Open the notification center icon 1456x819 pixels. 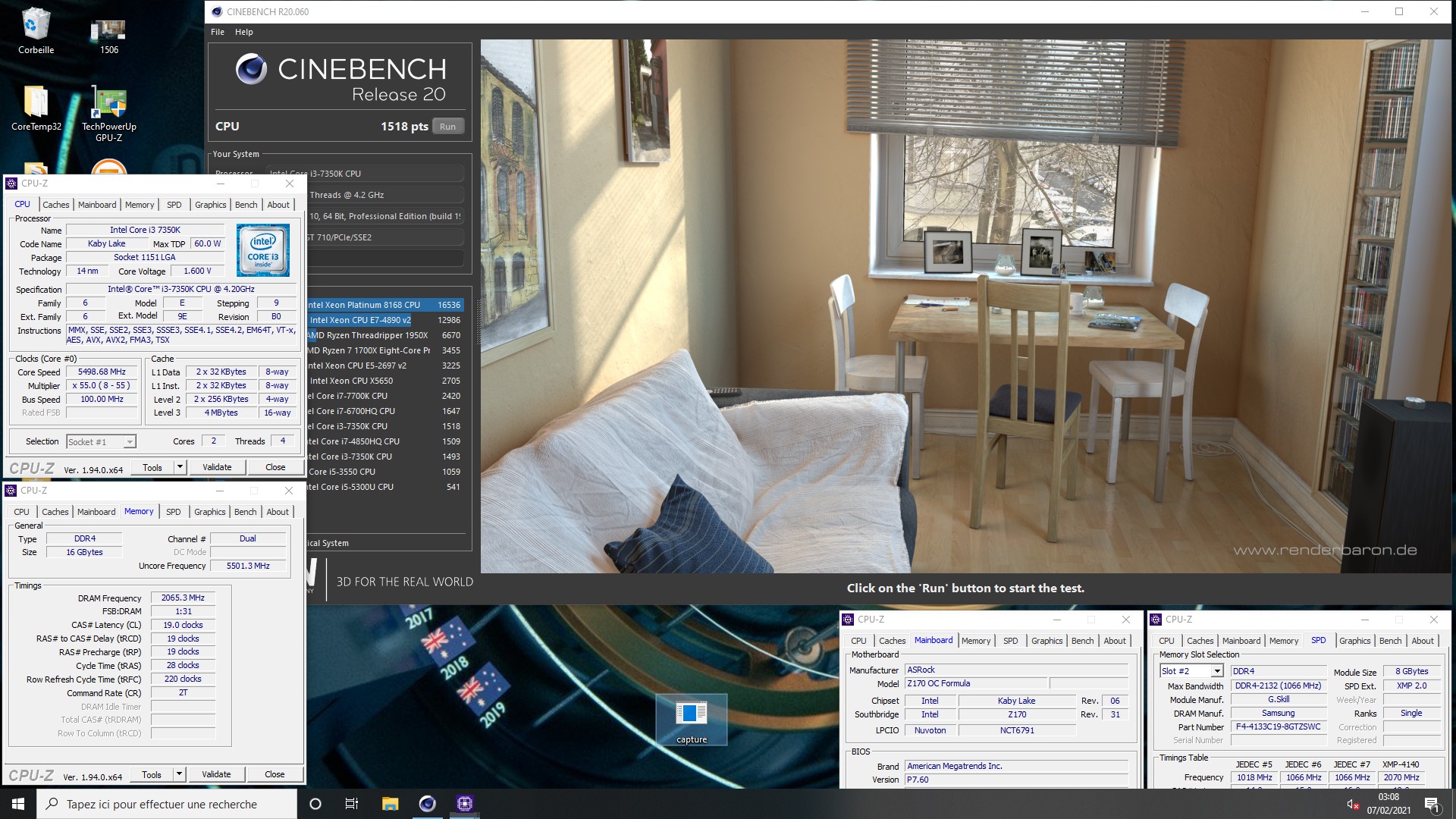1432,804
